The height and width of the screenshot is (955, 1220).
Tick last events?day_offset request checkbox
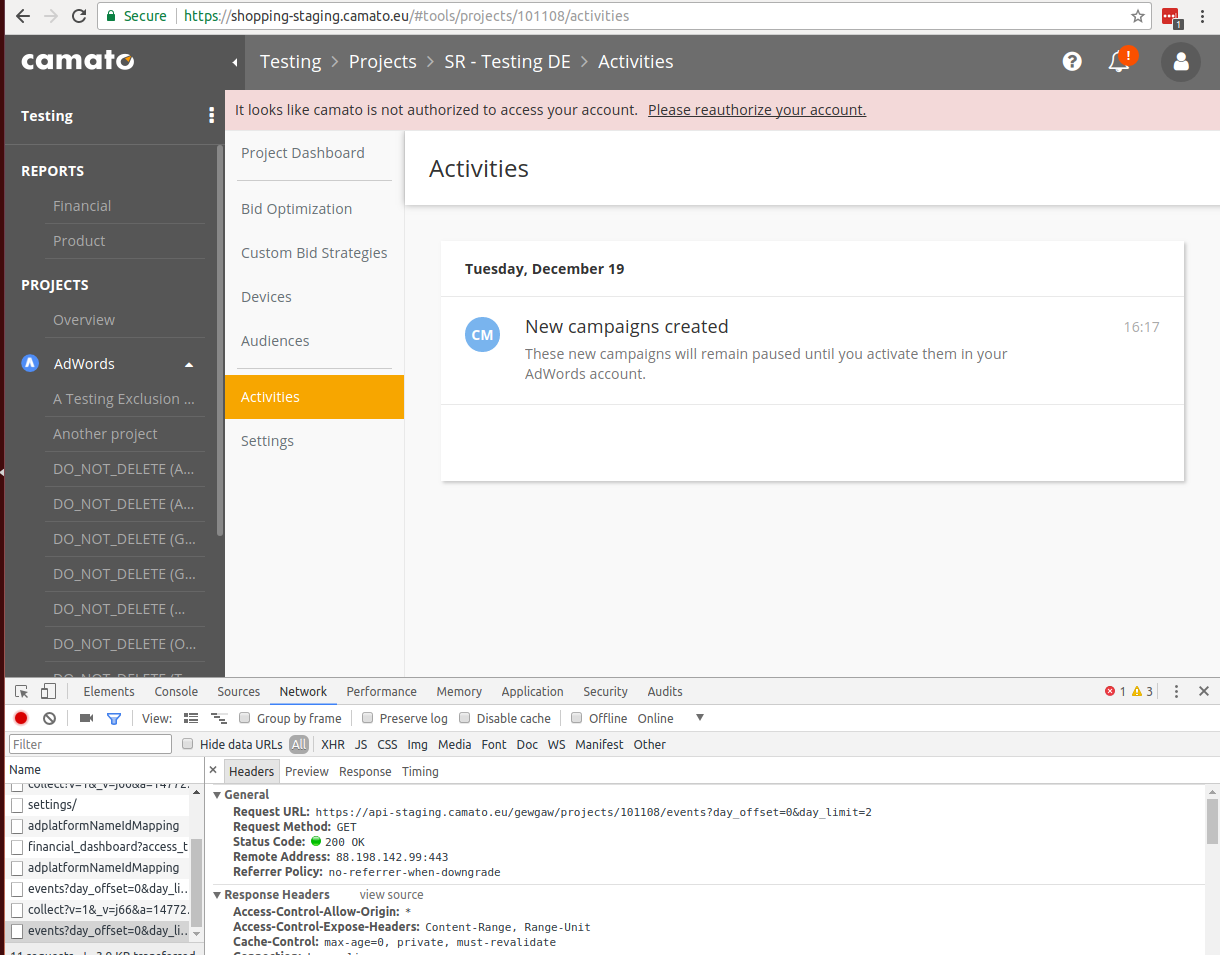pyautogui.click(x=17, y=931)
